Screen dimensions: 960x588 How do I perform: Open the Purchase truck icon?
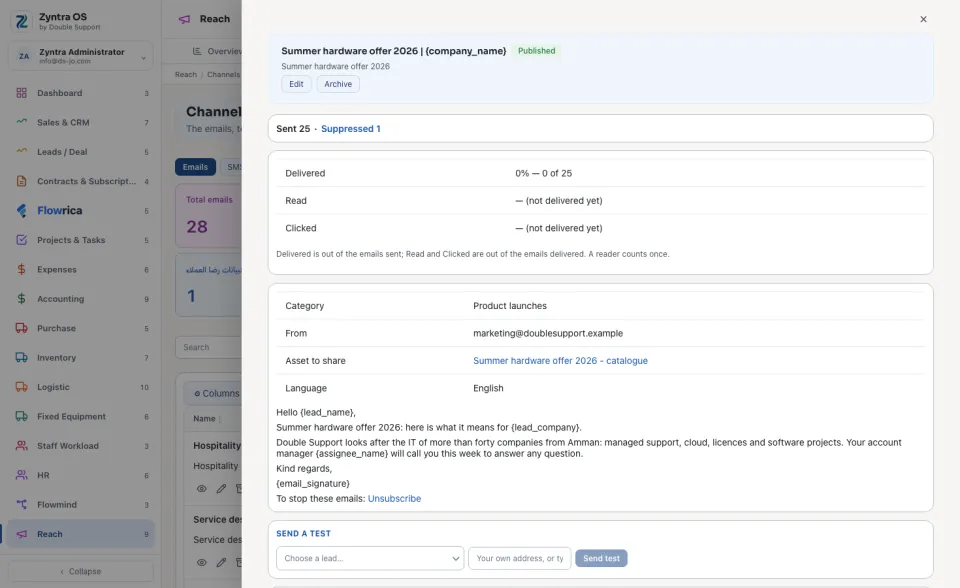21,328
